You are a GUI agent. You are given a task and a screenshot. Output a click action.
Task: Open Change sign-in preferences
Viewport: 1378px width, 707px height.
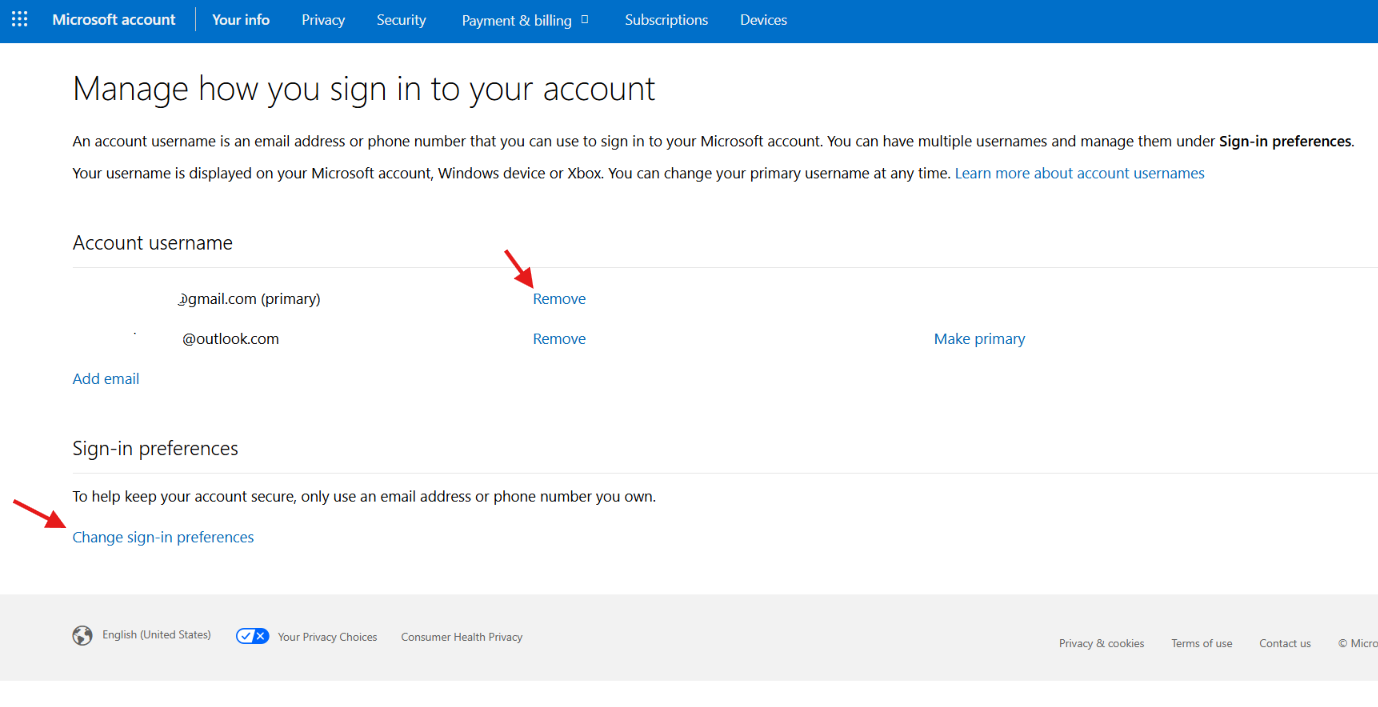tap(163, 537)
